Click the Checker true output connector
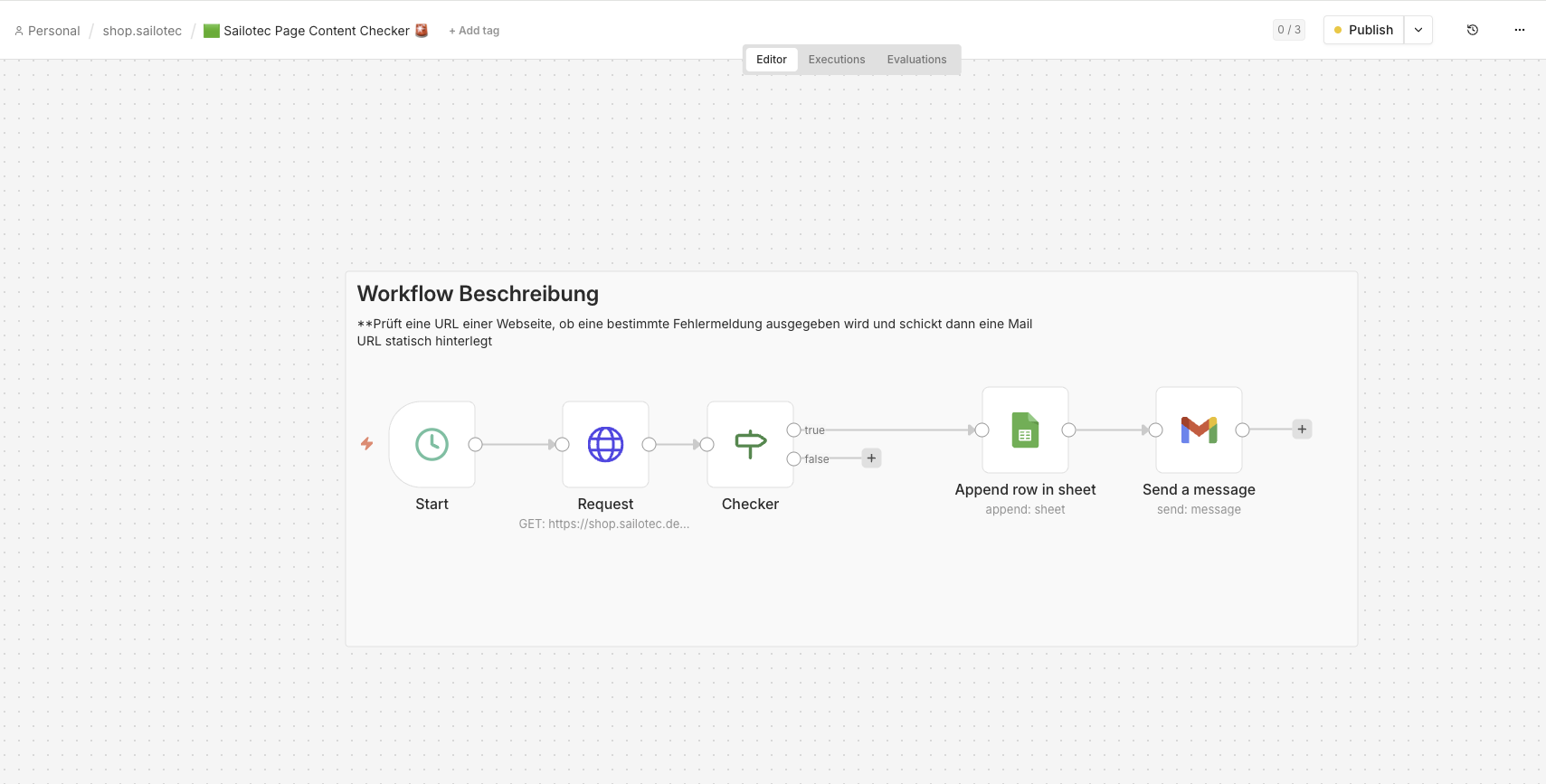This screenshot has width=1546, height=784. coord(793,430)
